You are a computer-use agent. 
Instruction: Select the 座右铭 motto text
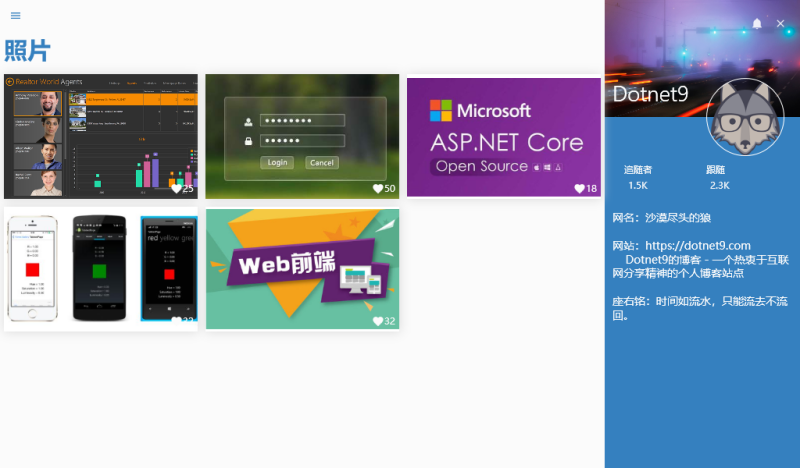700,308
